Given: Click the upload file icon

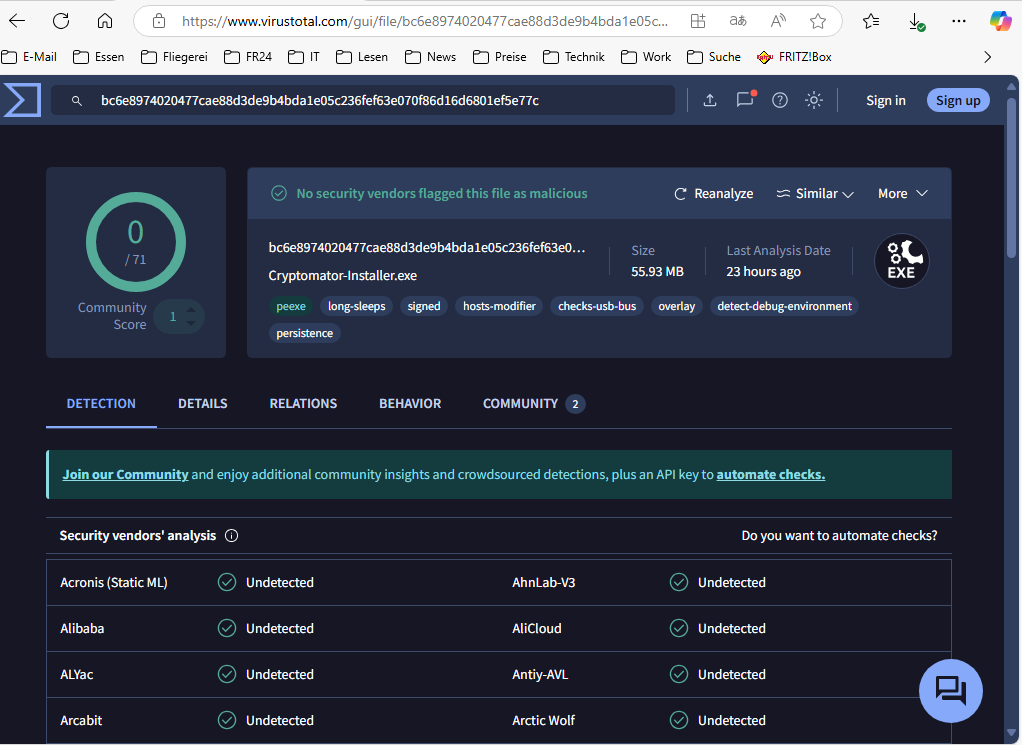Looking at the screenshot, I should [x=710, y=100].
